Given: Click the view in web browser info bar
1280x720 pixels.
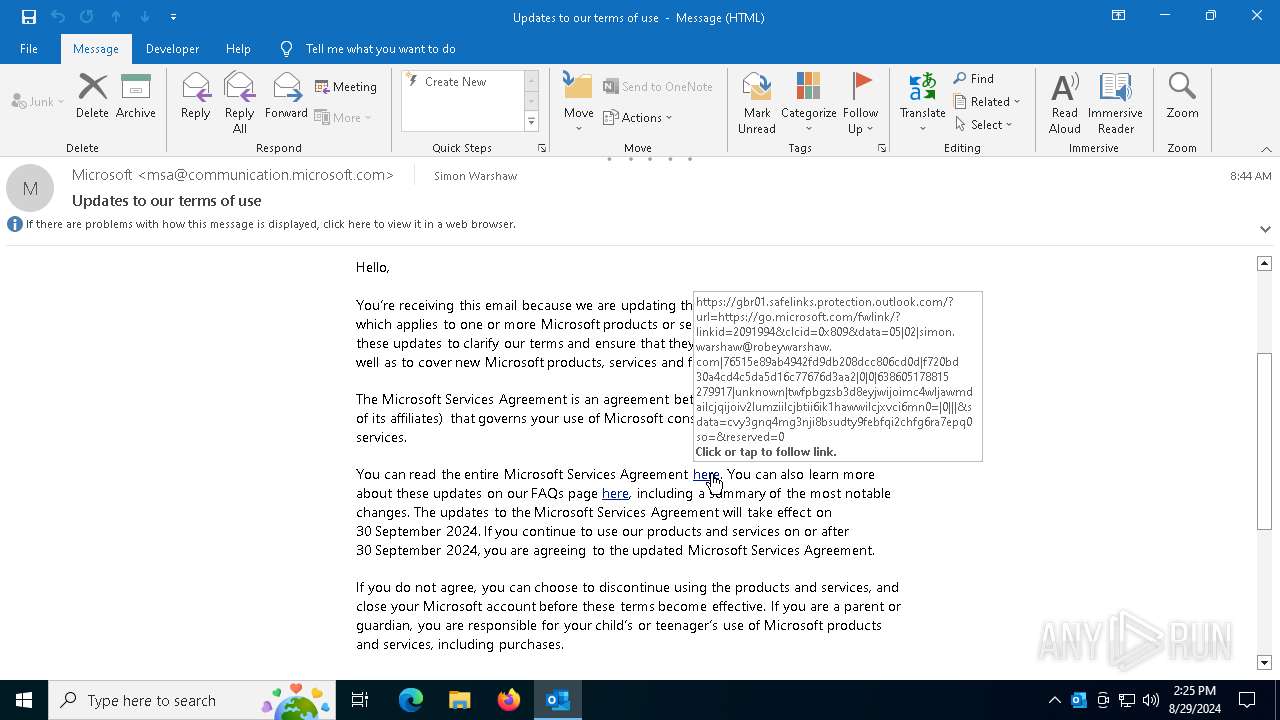Looking at the screenshot, I should [x=270, y=224].
